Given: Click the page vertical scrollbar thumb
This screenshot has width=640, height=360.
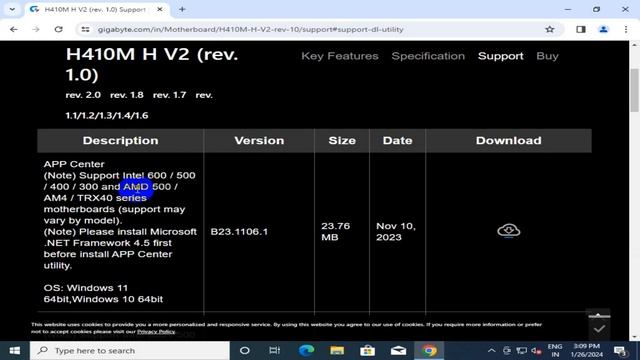Looking at the screenshot, I should pos(634,90).
